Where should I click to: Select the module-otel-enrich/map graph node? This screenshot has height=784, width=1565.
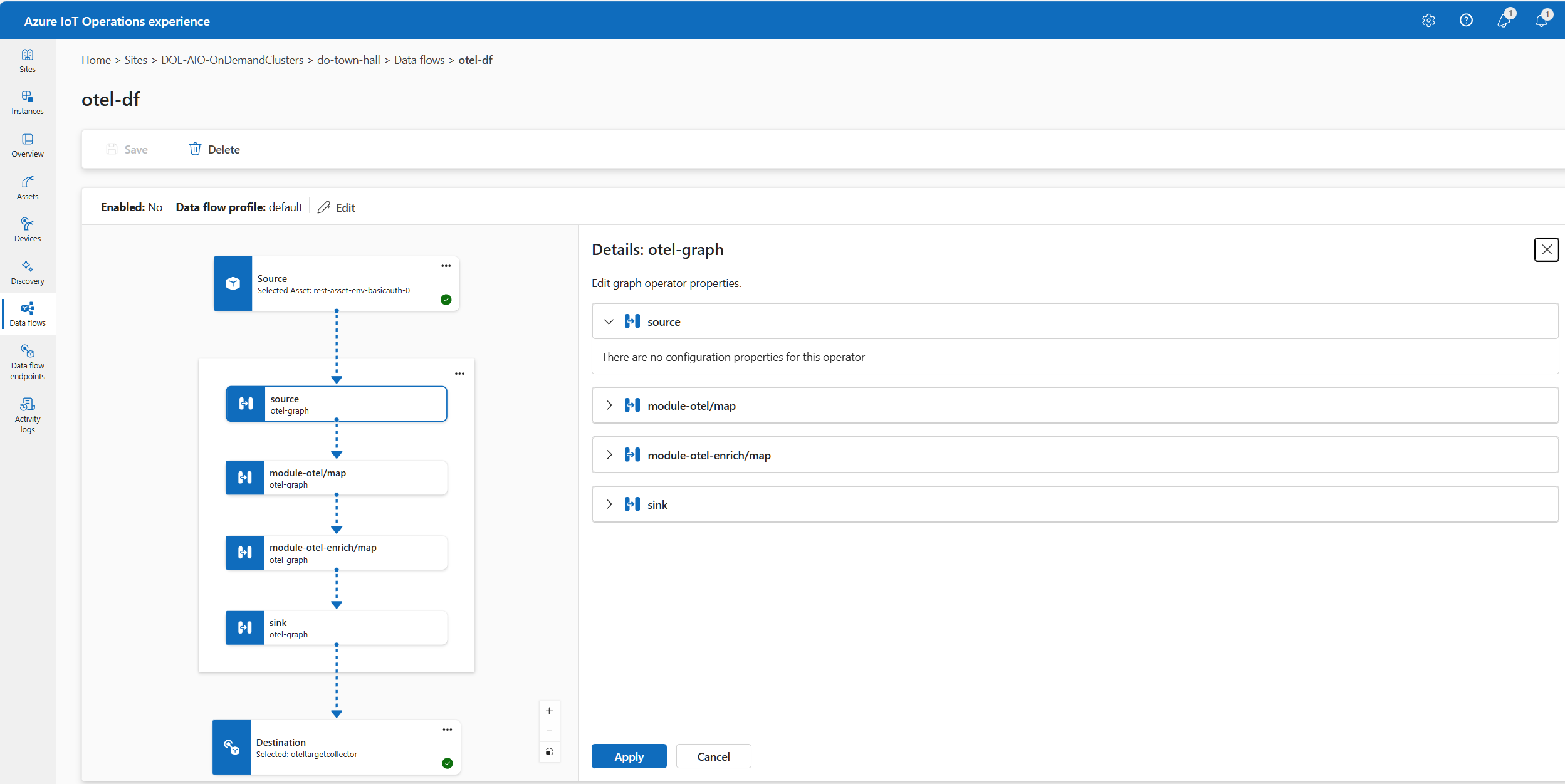tap(337, 553)
